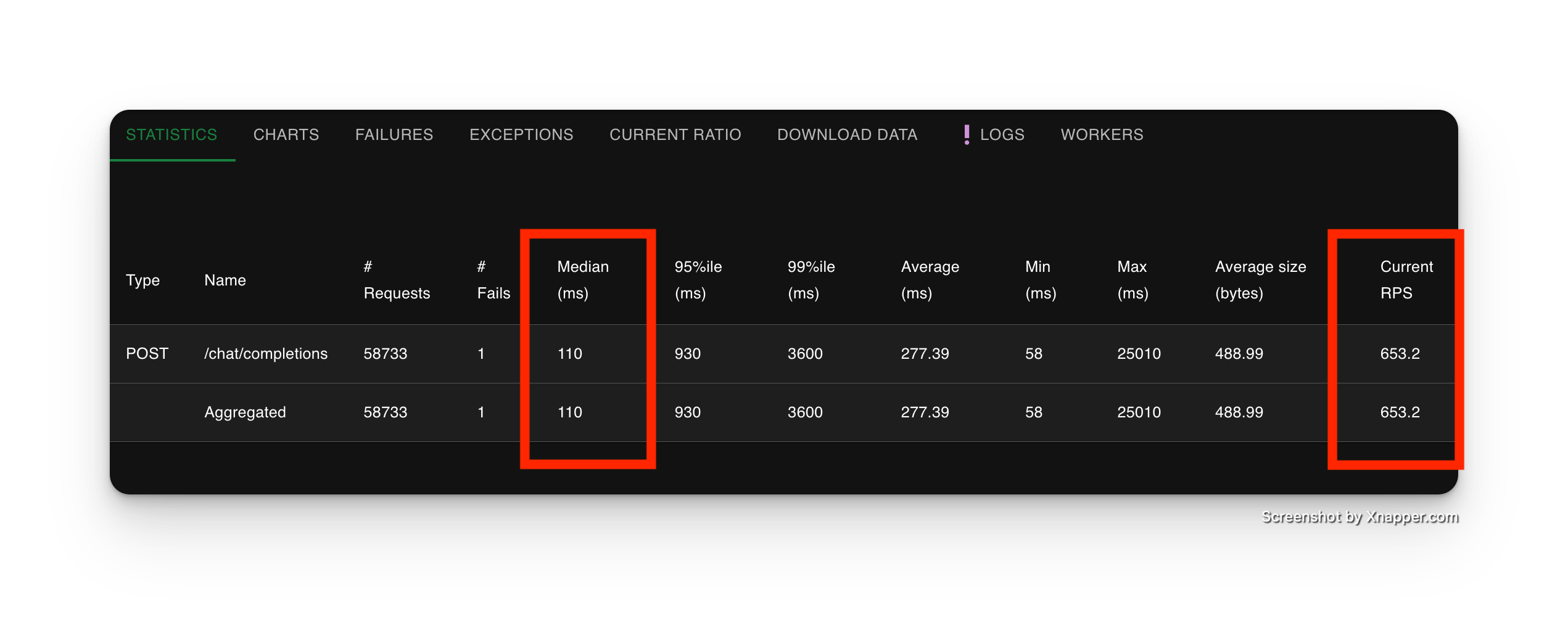Select the CURRENT RATIO tab

point(675,134)
